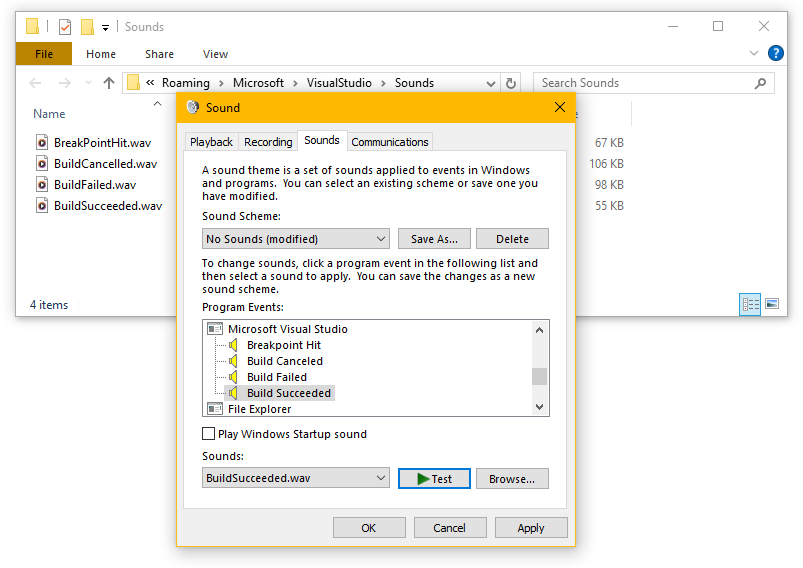Click the folder icon in Explorer title bar

tap(32, 26)
